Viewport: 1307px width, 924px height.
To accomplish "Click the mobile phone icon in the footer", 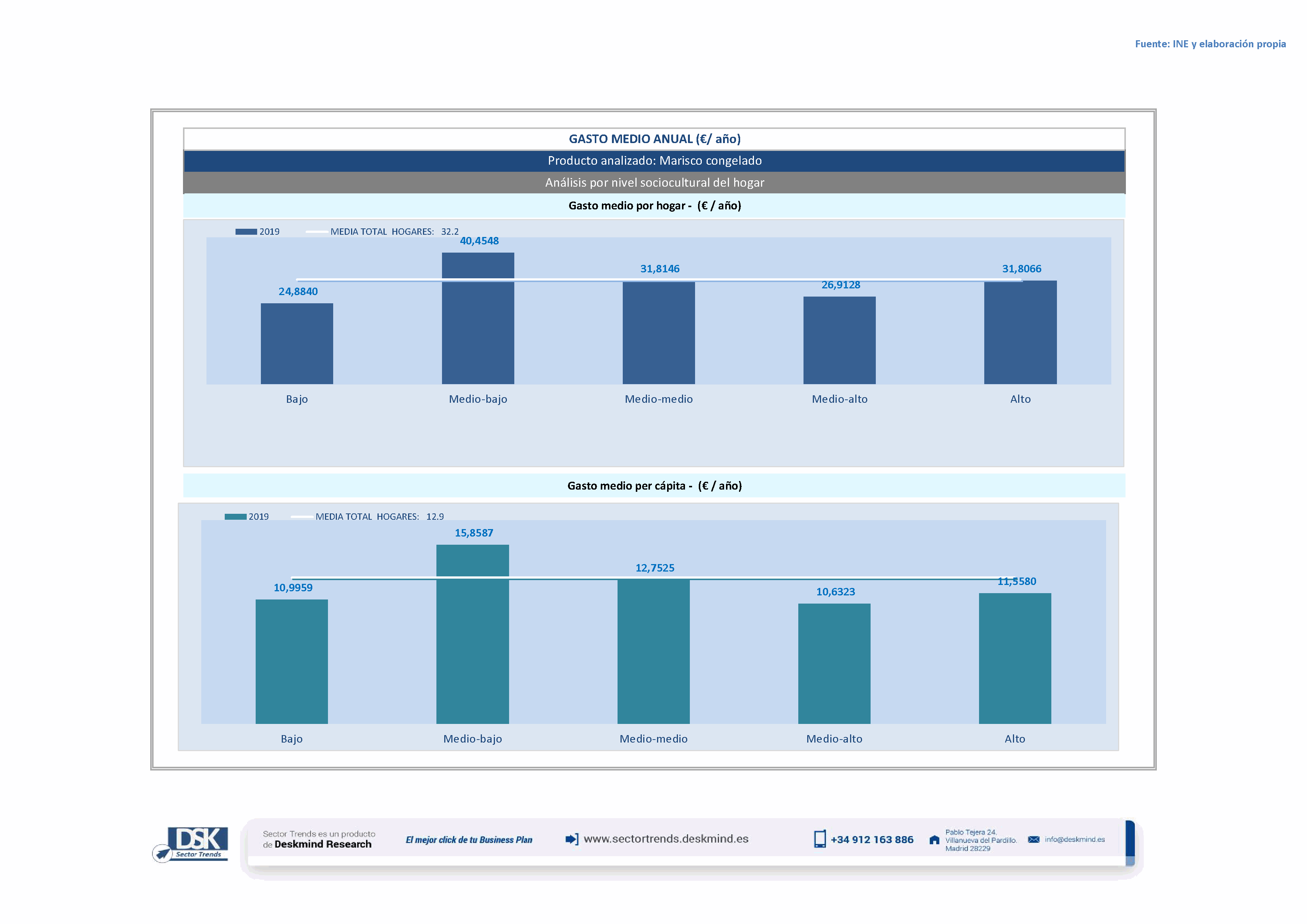I will 820,839.
